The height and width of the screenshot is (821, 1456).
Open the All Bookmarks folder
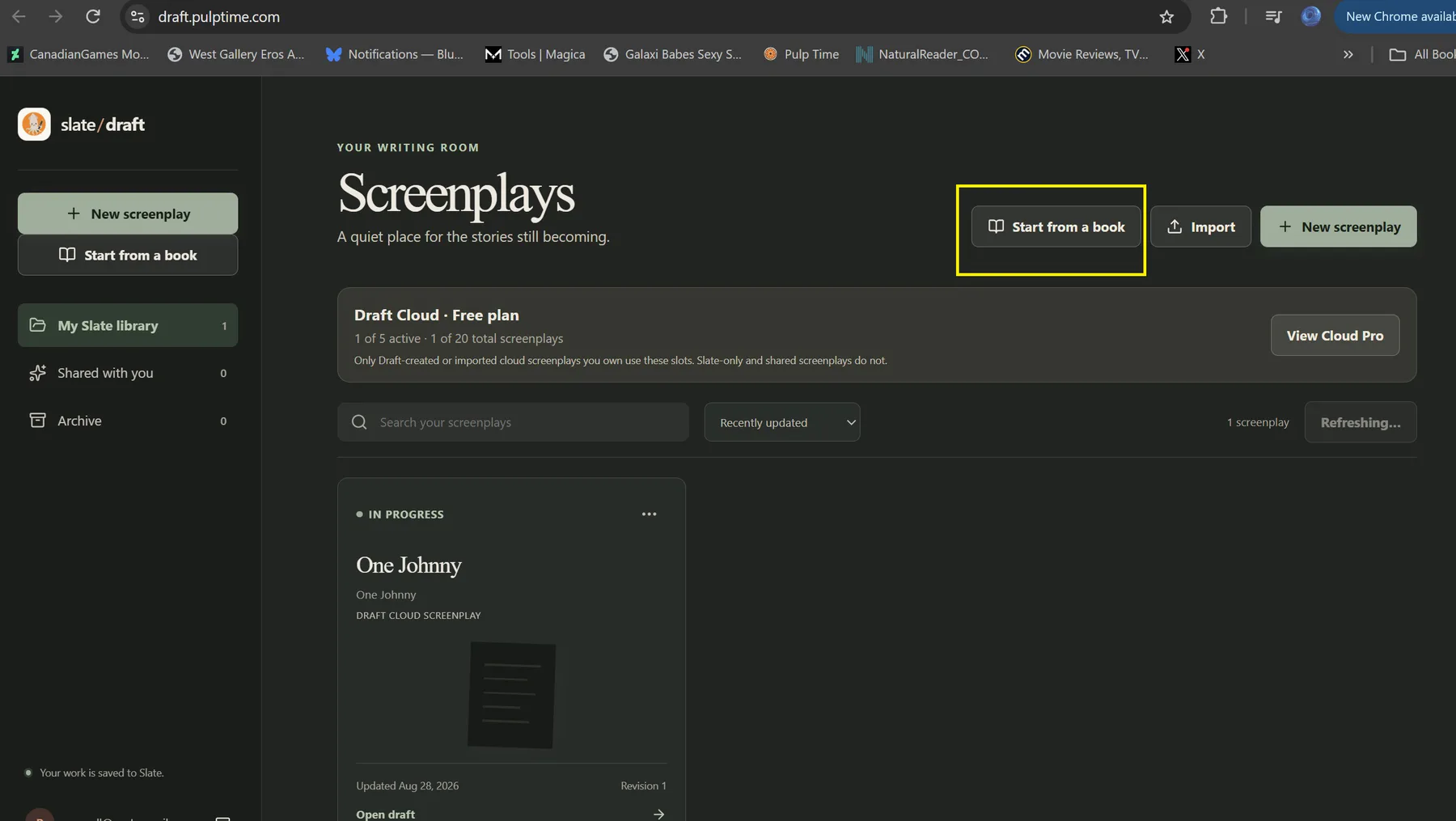1422,54
